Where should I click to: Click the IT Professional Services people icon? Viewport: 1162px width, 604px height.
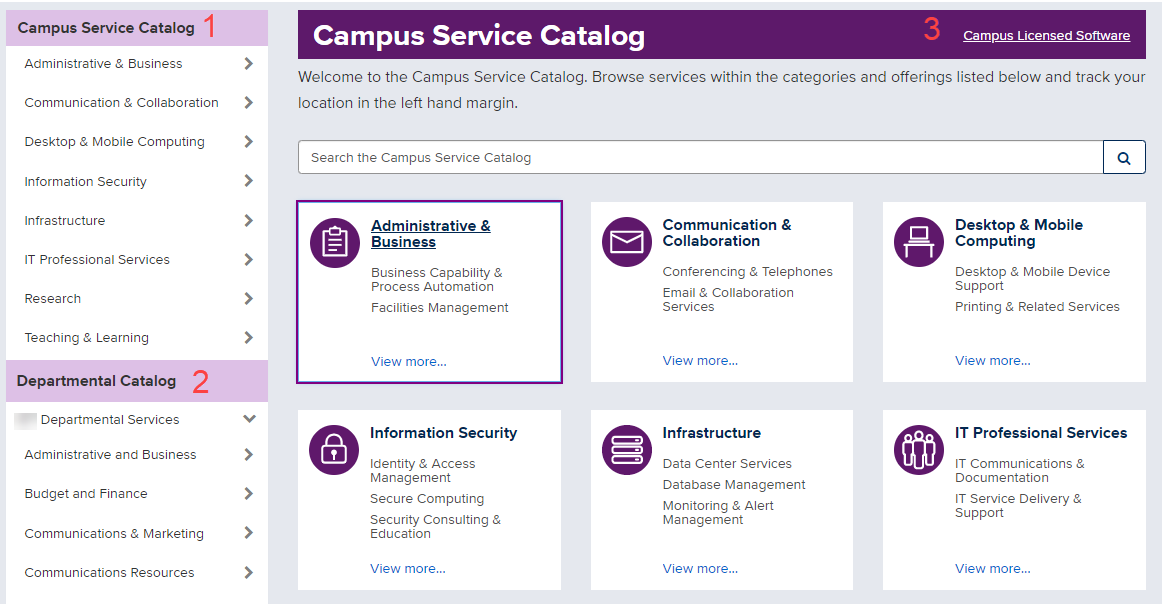pyautogui.click(x=918, y=450)
